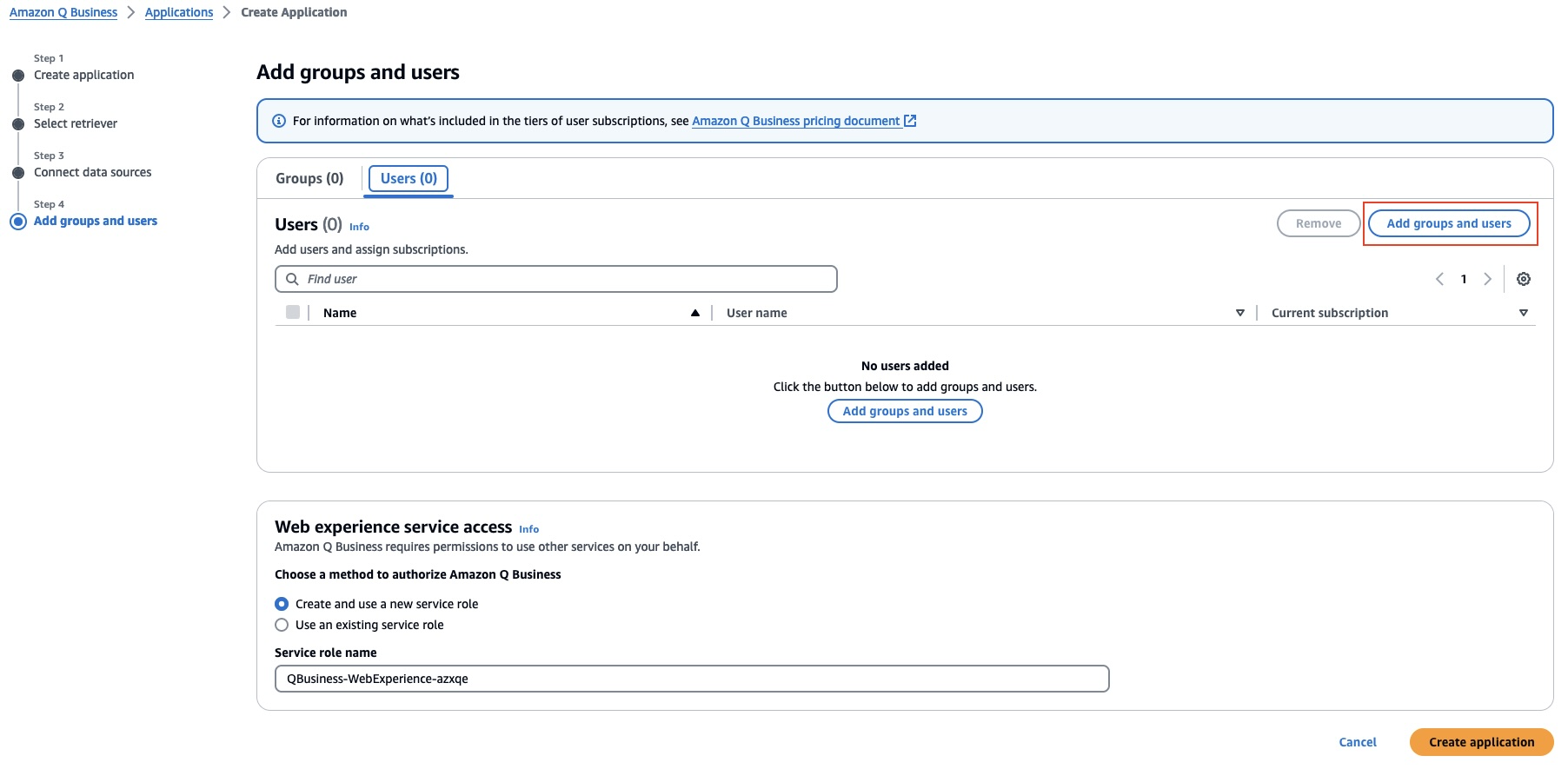
Task: Select Create and use a new service role
Action: (x=282, y=604)
